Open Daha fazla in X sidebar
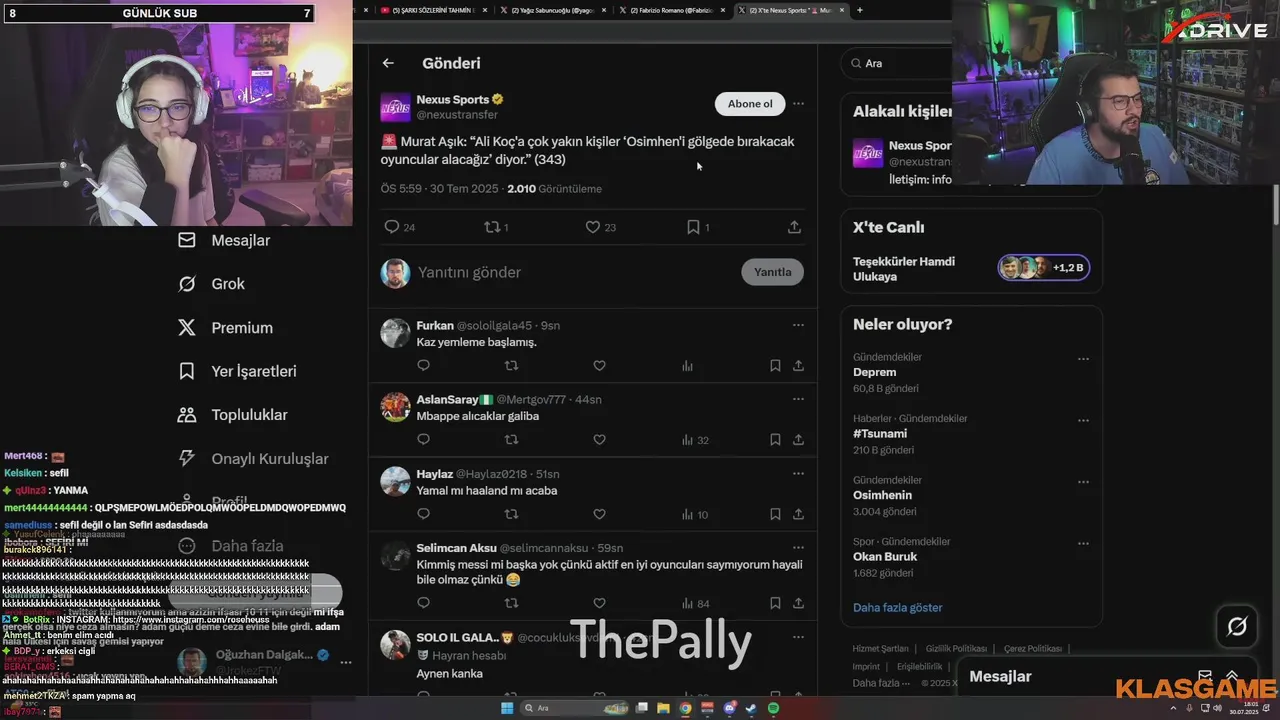1280x720 pixels. [x=230, y=546]
